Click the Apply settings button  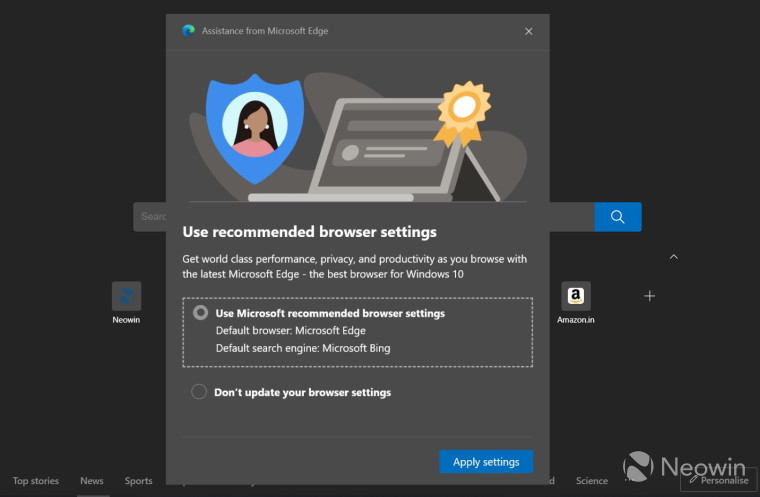[x=486, y=462]
